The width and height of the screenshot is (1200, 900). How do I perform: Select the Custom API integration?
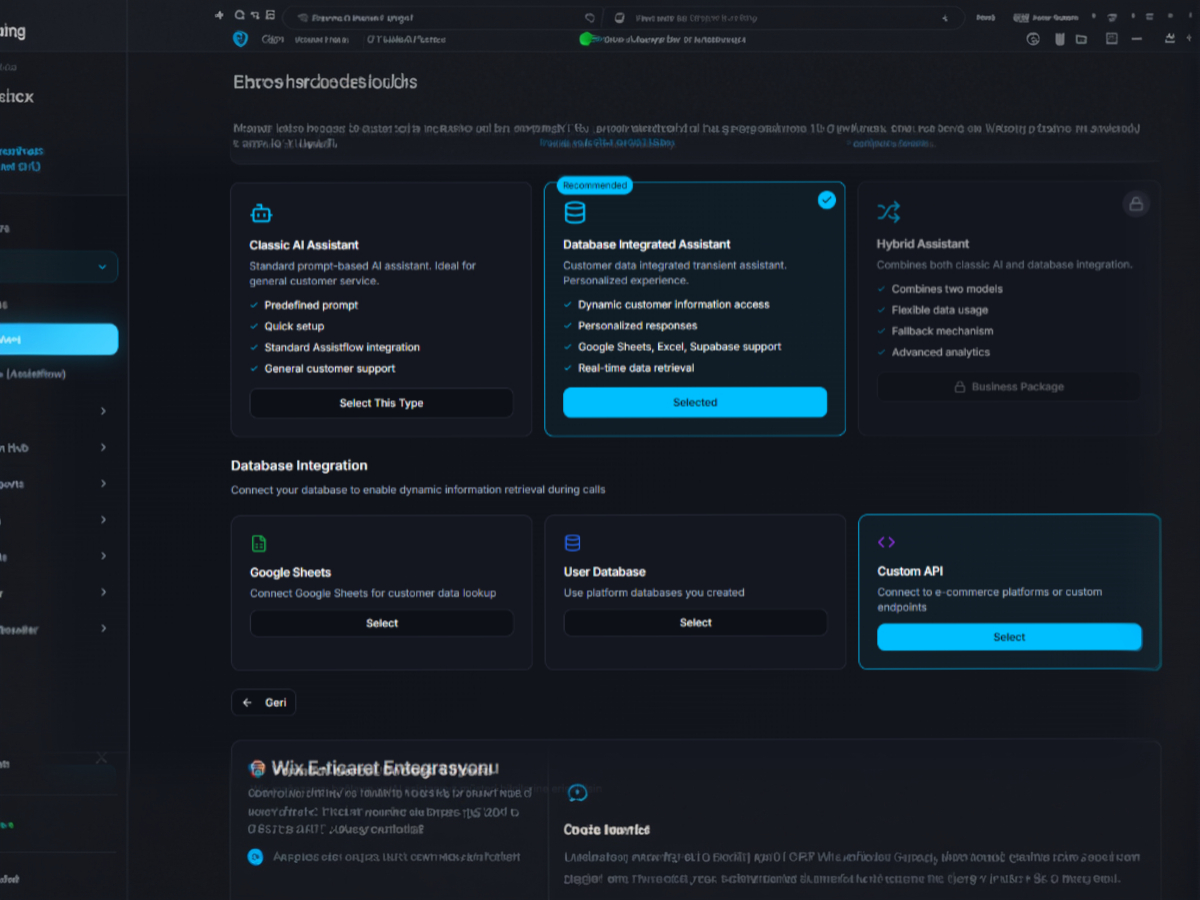tap(1009, 637)
